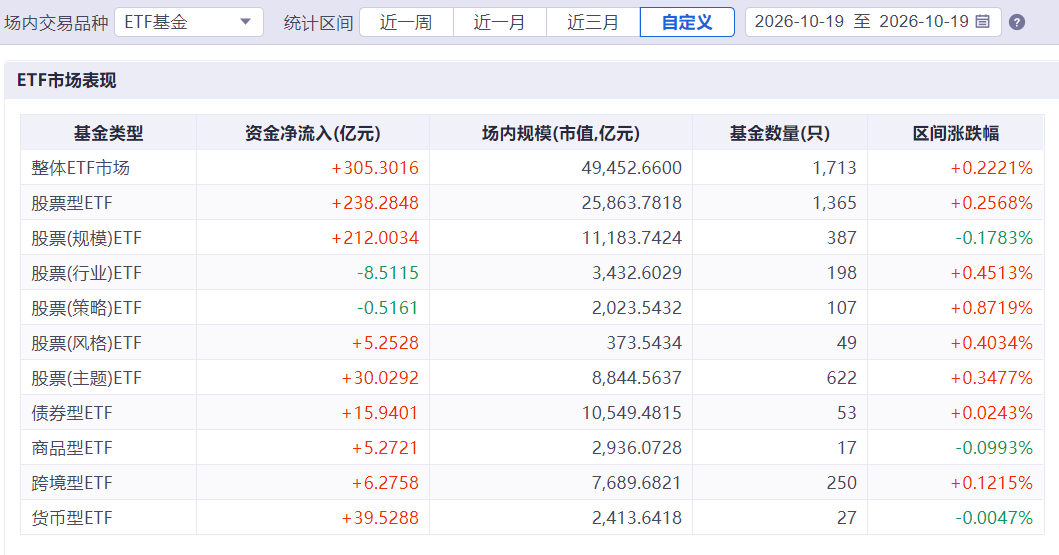The height and width of the screenshot is (555, 1059).
Task: Click fund count 1,365
Action: pyautogui.click(x=835, y=203)
